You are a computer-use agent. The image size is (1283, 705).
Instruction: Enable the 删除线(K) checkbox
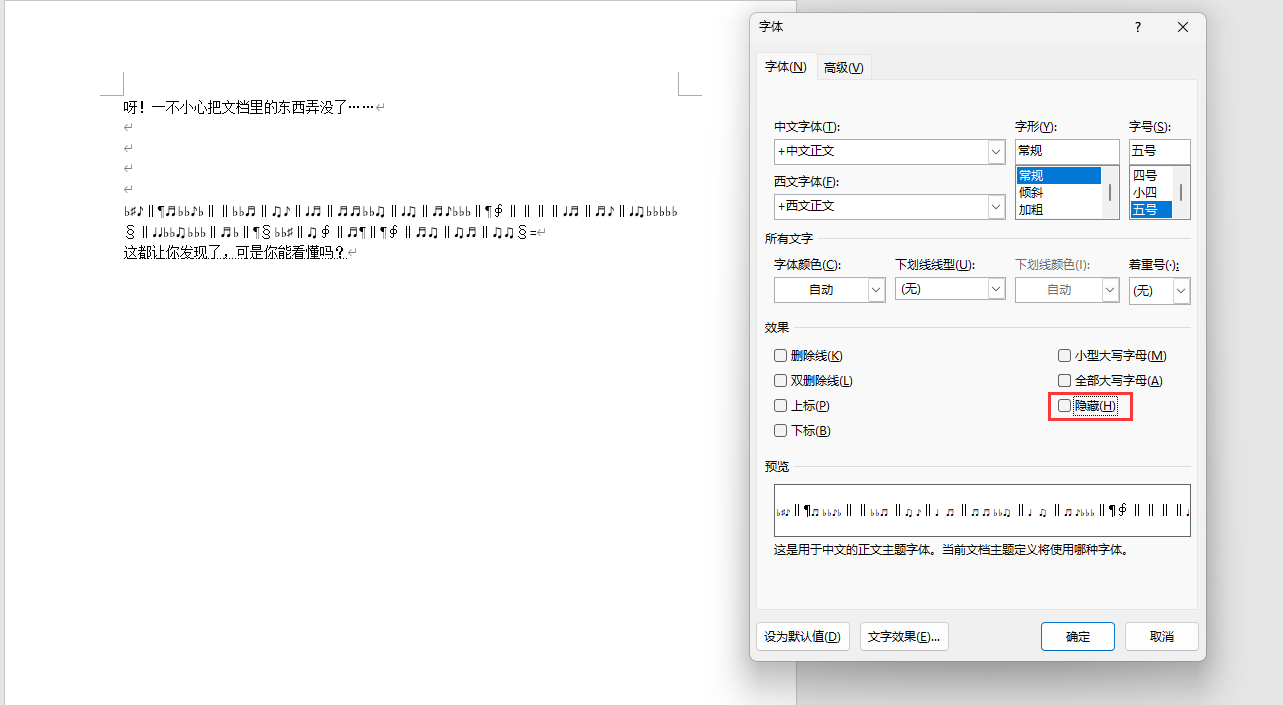tap(780, 356)
